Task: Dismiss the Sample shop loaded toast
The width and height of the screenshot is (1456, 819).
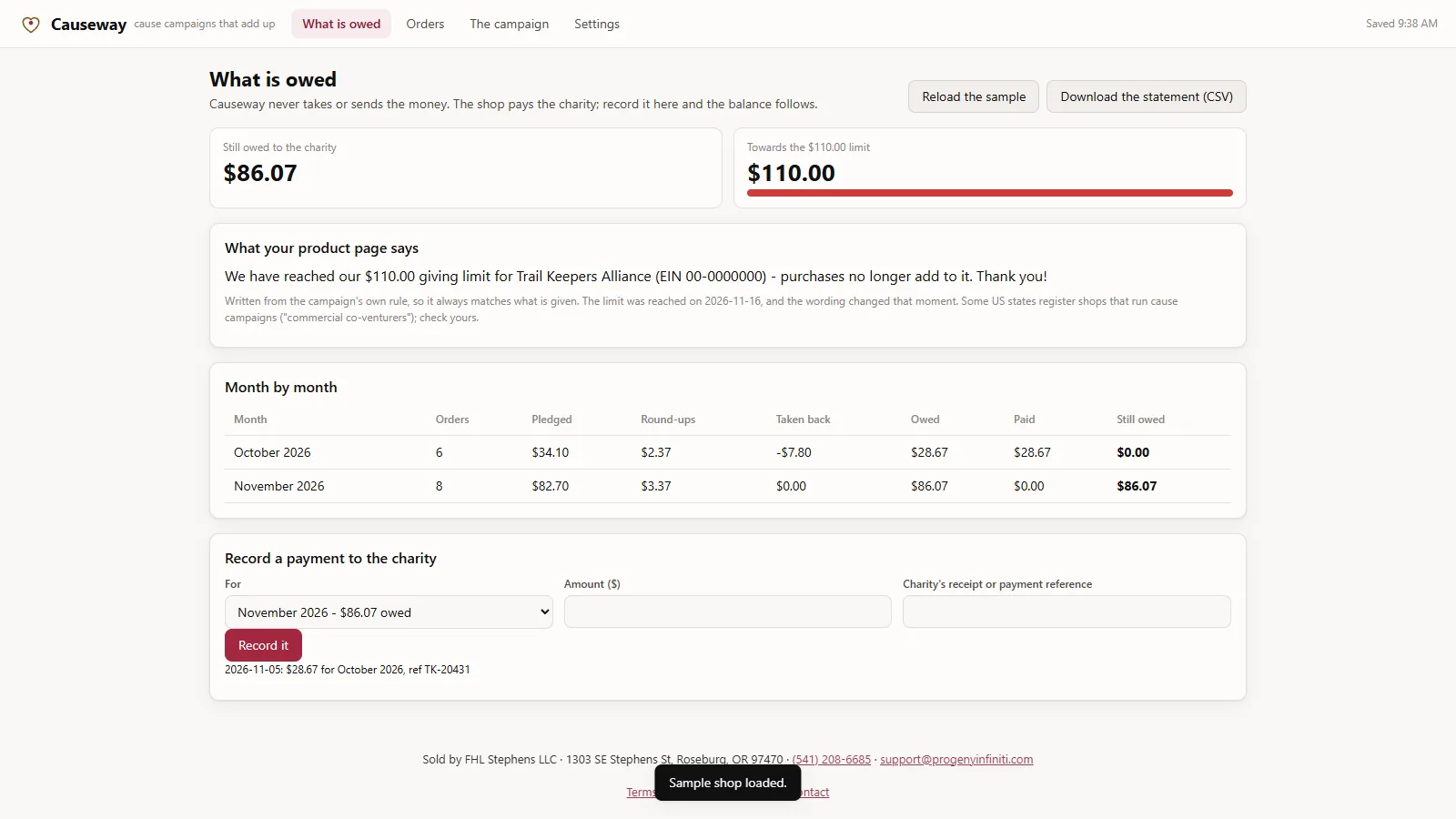Action: pos(727,783)
